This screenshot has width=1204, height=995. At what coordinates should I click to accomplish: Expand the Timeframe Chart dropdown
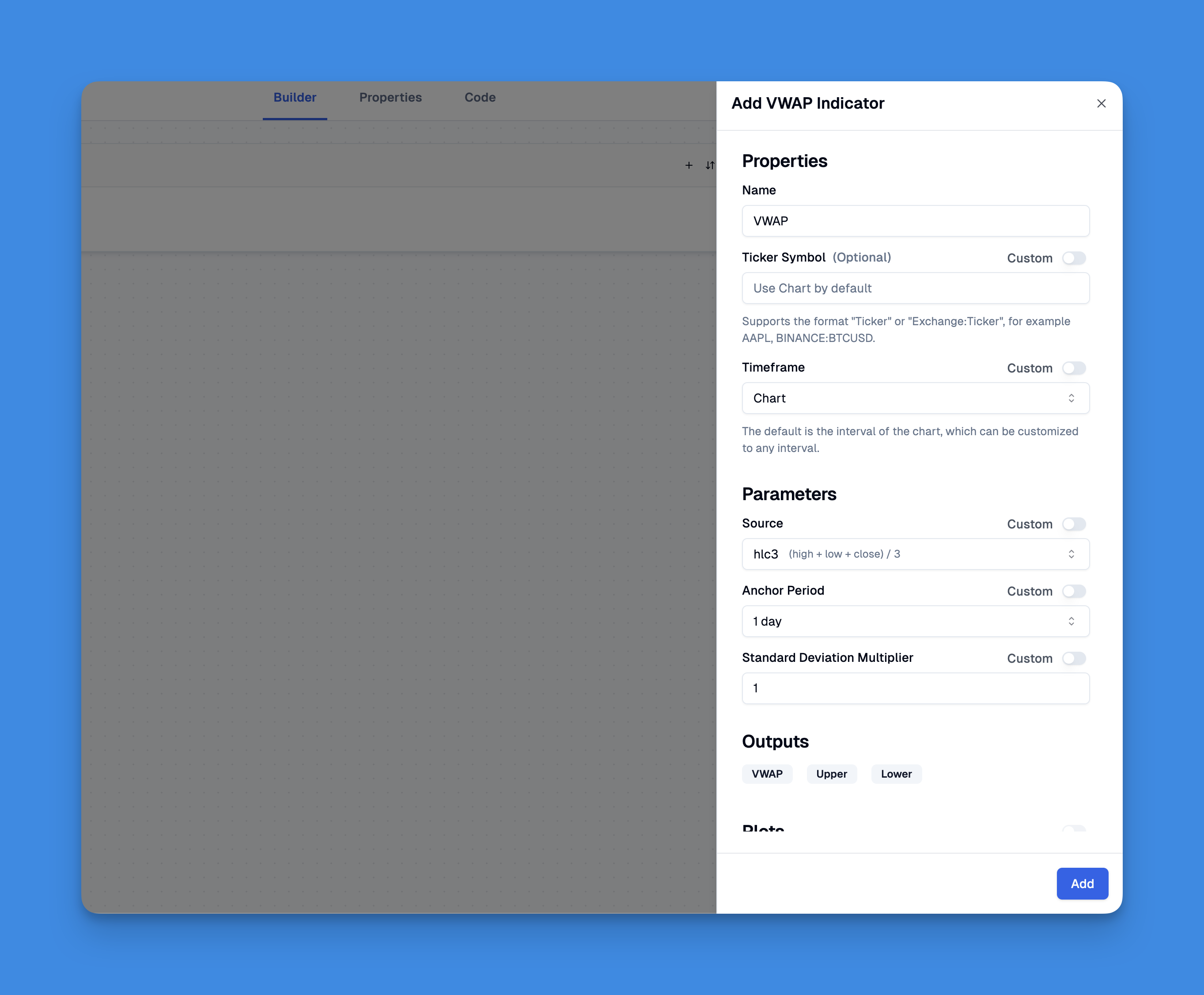(915, 398)
